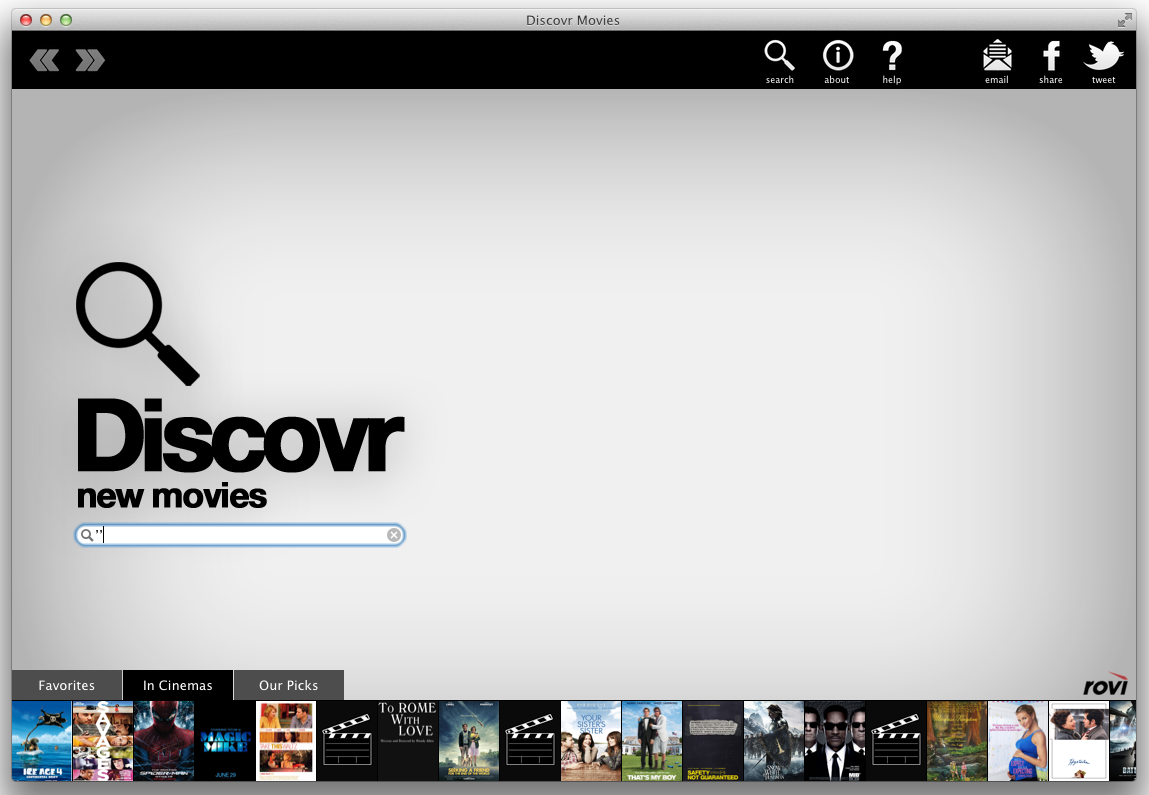Select the In Cinemas tab

tap(178, 685)
